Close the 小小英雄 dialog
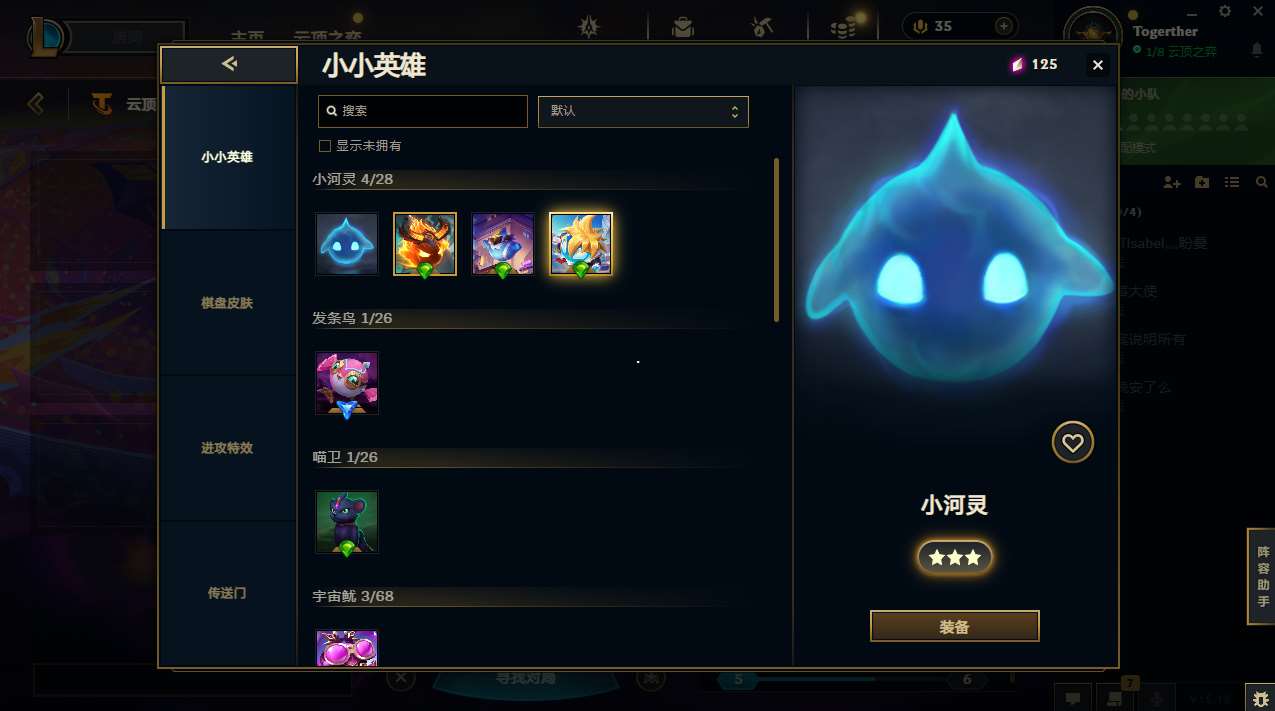This screenshot has width=1275, height=711. pos(1098,65)
